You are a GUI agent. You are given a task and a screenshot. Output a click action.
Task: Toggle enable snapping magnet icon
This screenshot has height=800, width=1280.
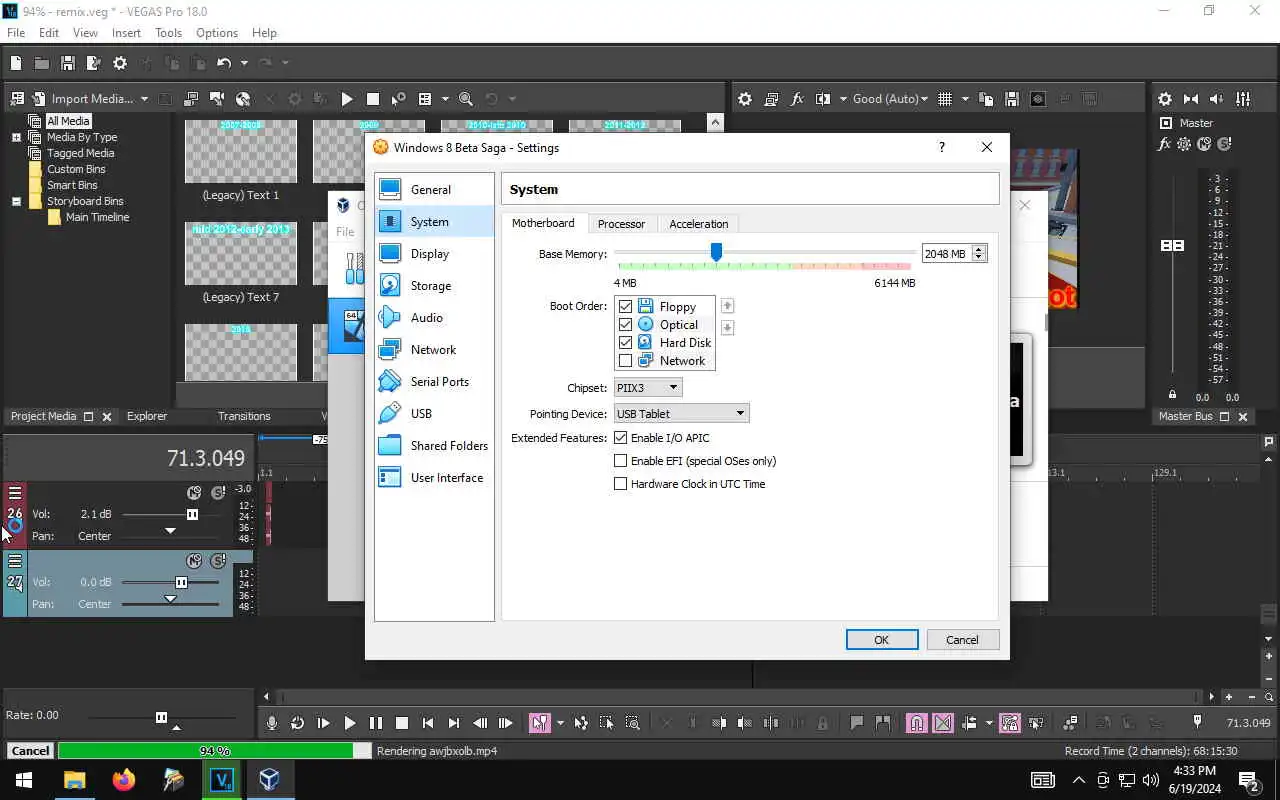917,723
